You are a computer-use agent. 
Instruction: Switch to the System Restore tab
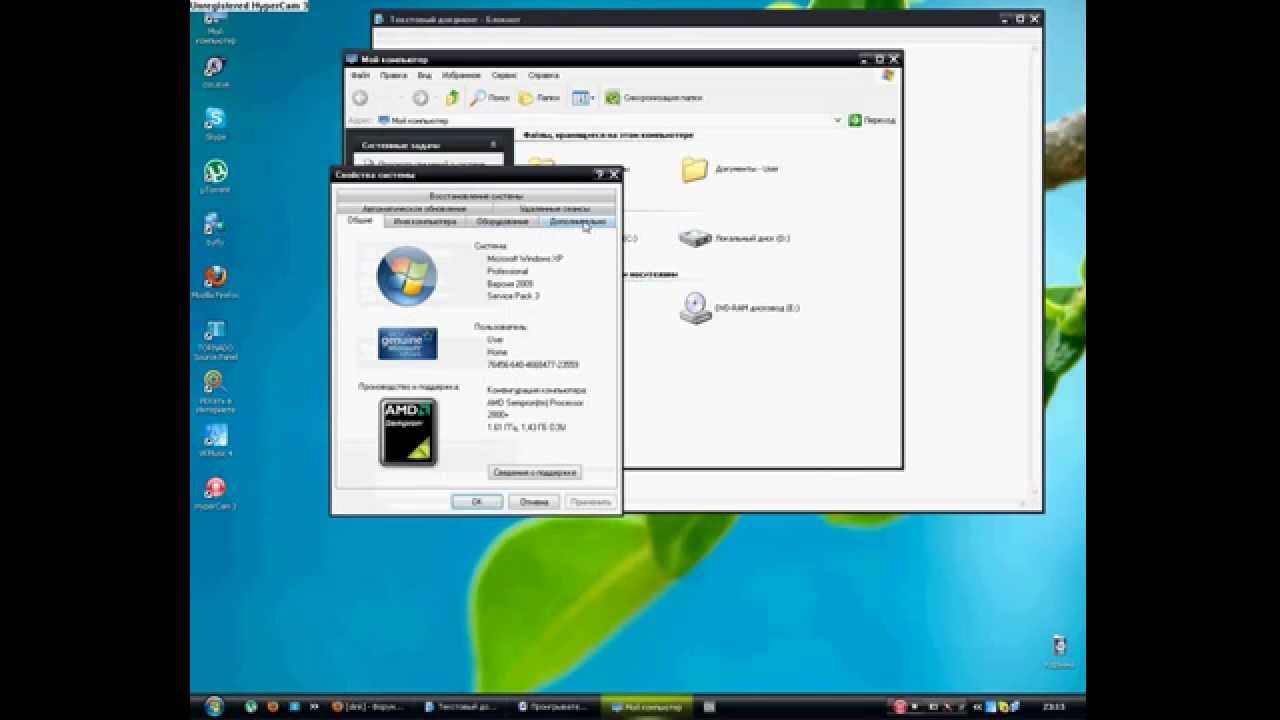click(476, 196)
